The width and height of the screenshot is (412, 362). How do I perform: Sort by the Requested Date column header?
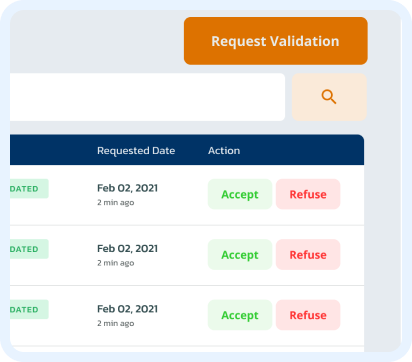pyautogui.click(x=136, y=151)
